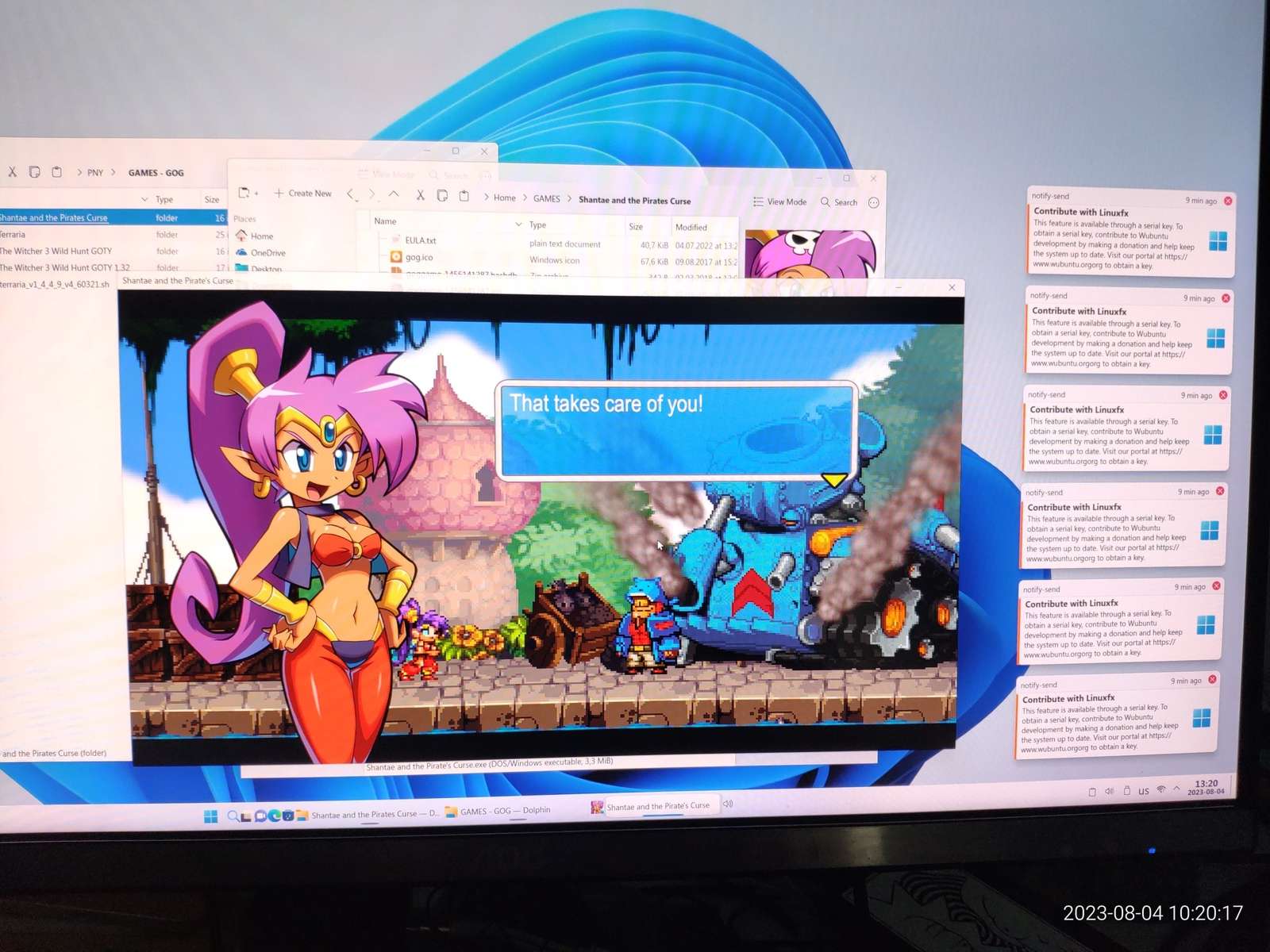
Task: Expand breadcrumb chevron before PNY
Action: (79, 172)
